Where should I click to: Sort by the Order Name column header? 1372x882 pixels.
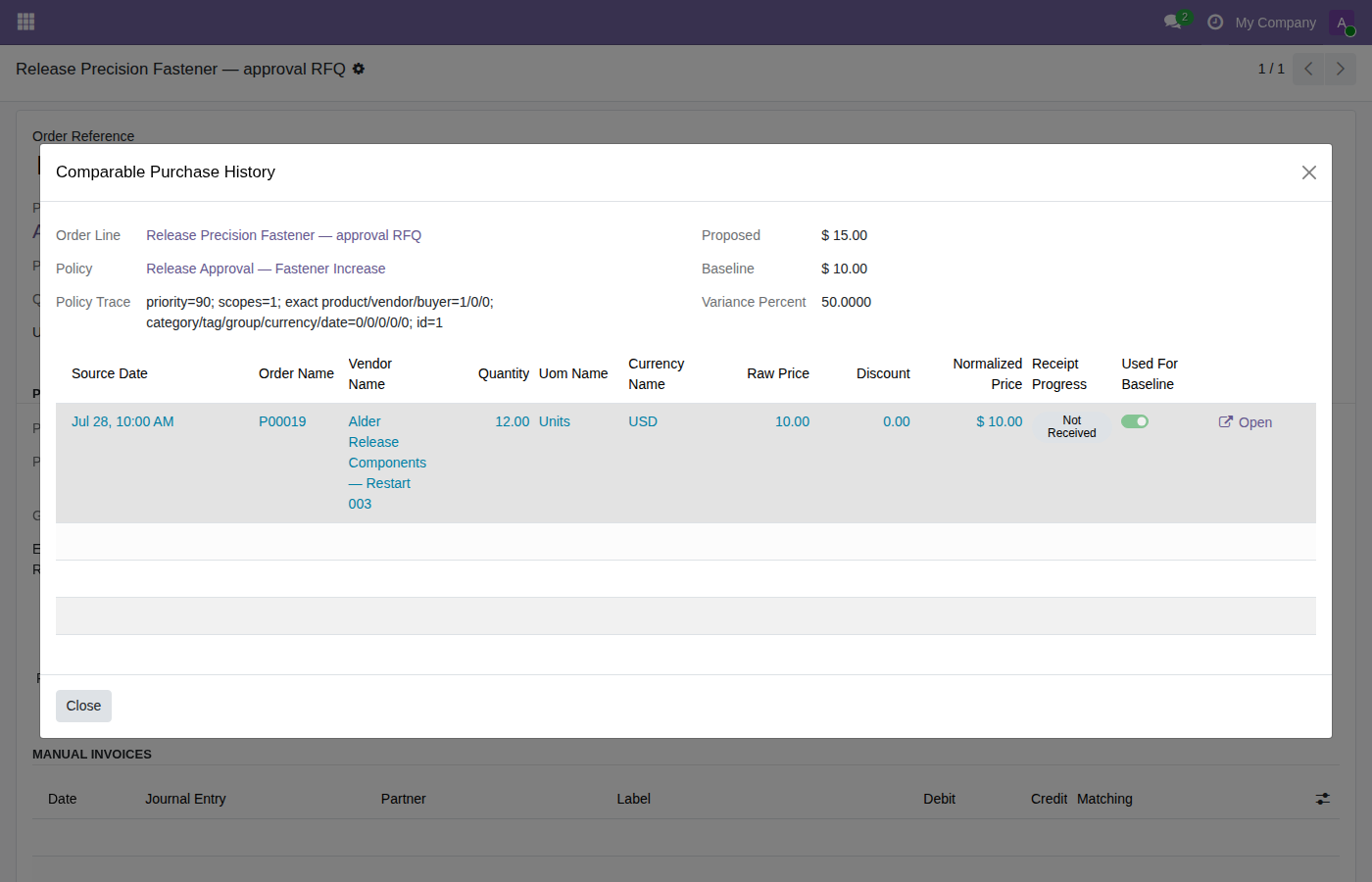tap(296, 373)
